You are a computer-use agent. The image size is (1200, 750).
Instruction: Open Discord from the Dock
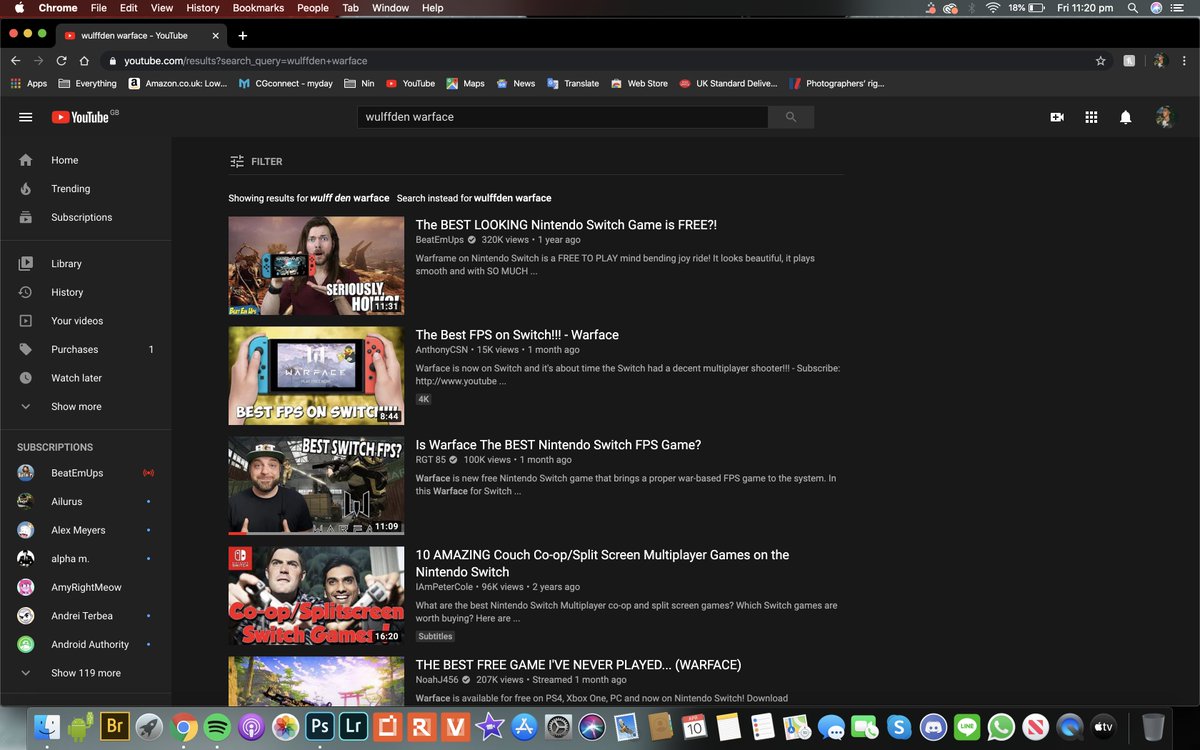pos(933,727)
